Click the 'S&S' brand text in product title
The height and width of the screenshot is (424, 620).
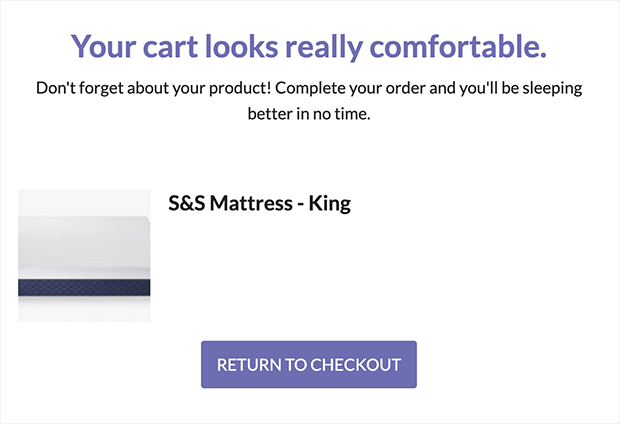(187, 203)
